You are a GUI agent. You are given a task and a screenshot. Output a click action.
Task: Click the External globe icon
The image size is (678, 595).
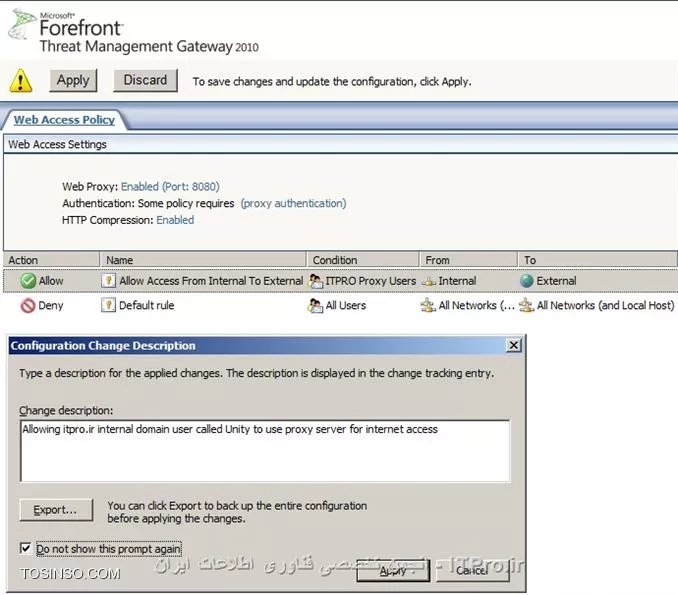tap(527, 281)
